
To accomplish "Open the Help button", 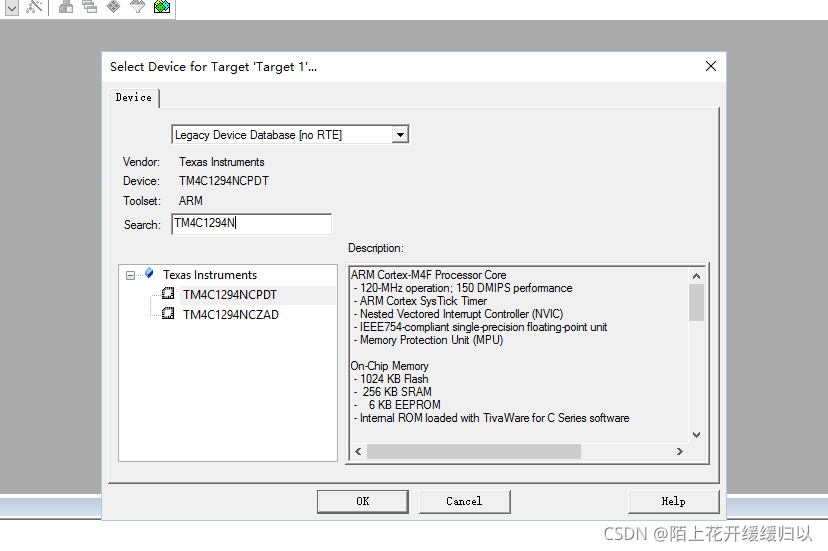I will point(673,501).
